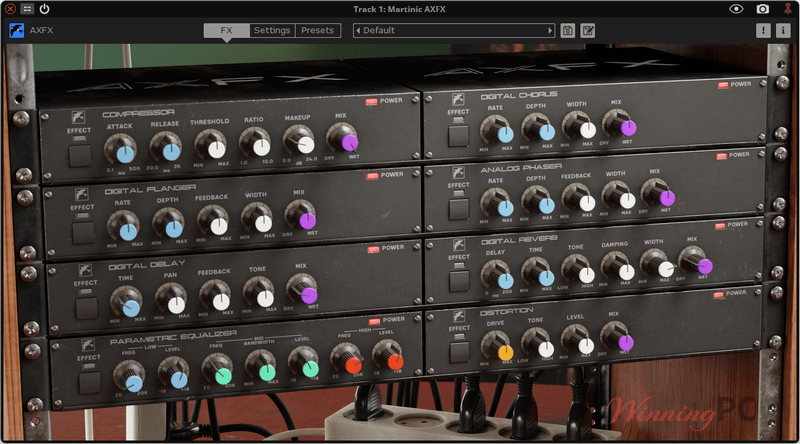Take a snapshot with the camera icon

pos(762,9)
